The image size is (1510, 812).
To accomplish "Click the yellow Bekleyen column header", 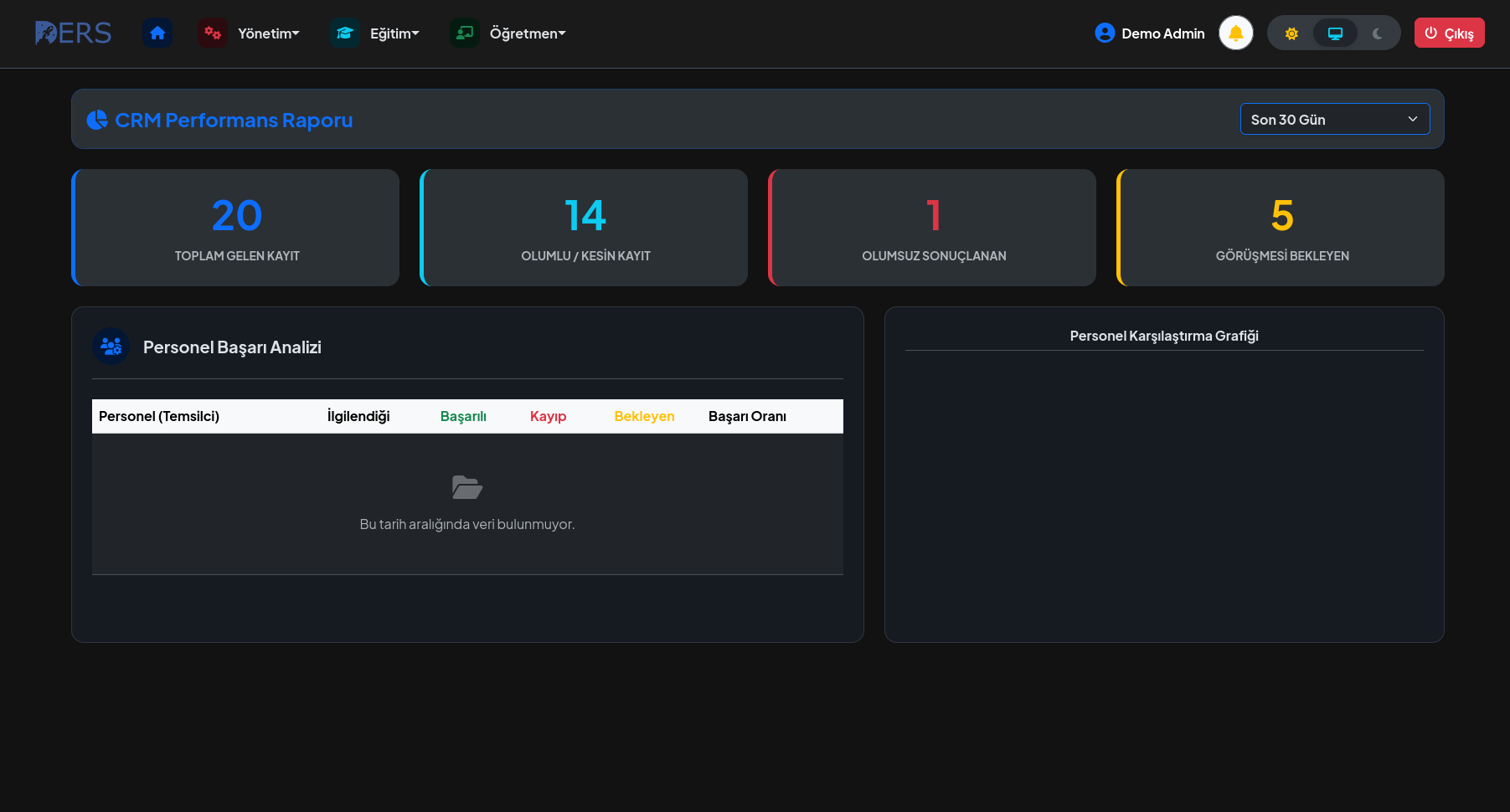I will [x=644, y=416].
